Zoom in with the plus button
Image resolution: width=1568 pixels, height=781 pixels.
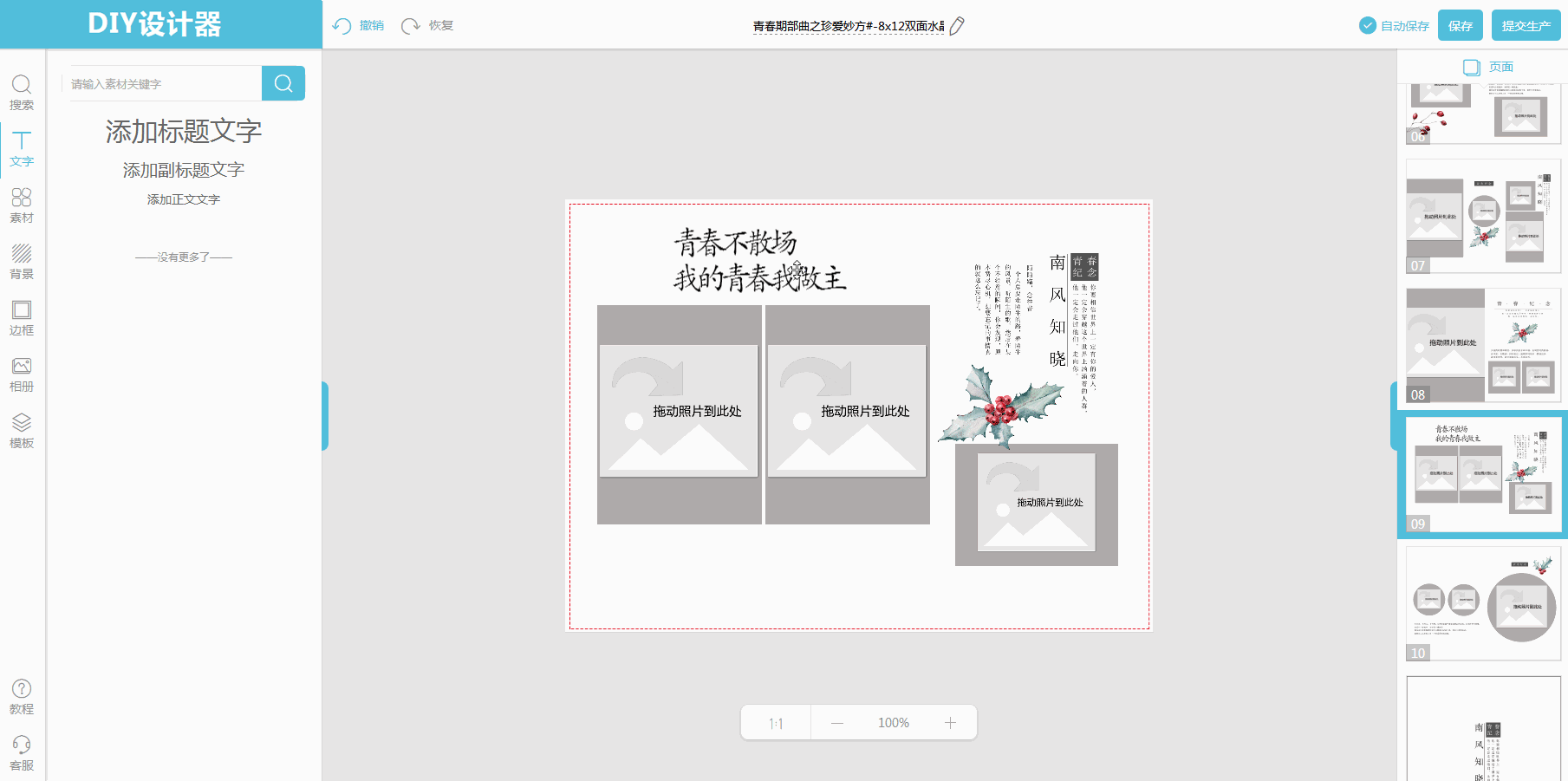[950, 723]
